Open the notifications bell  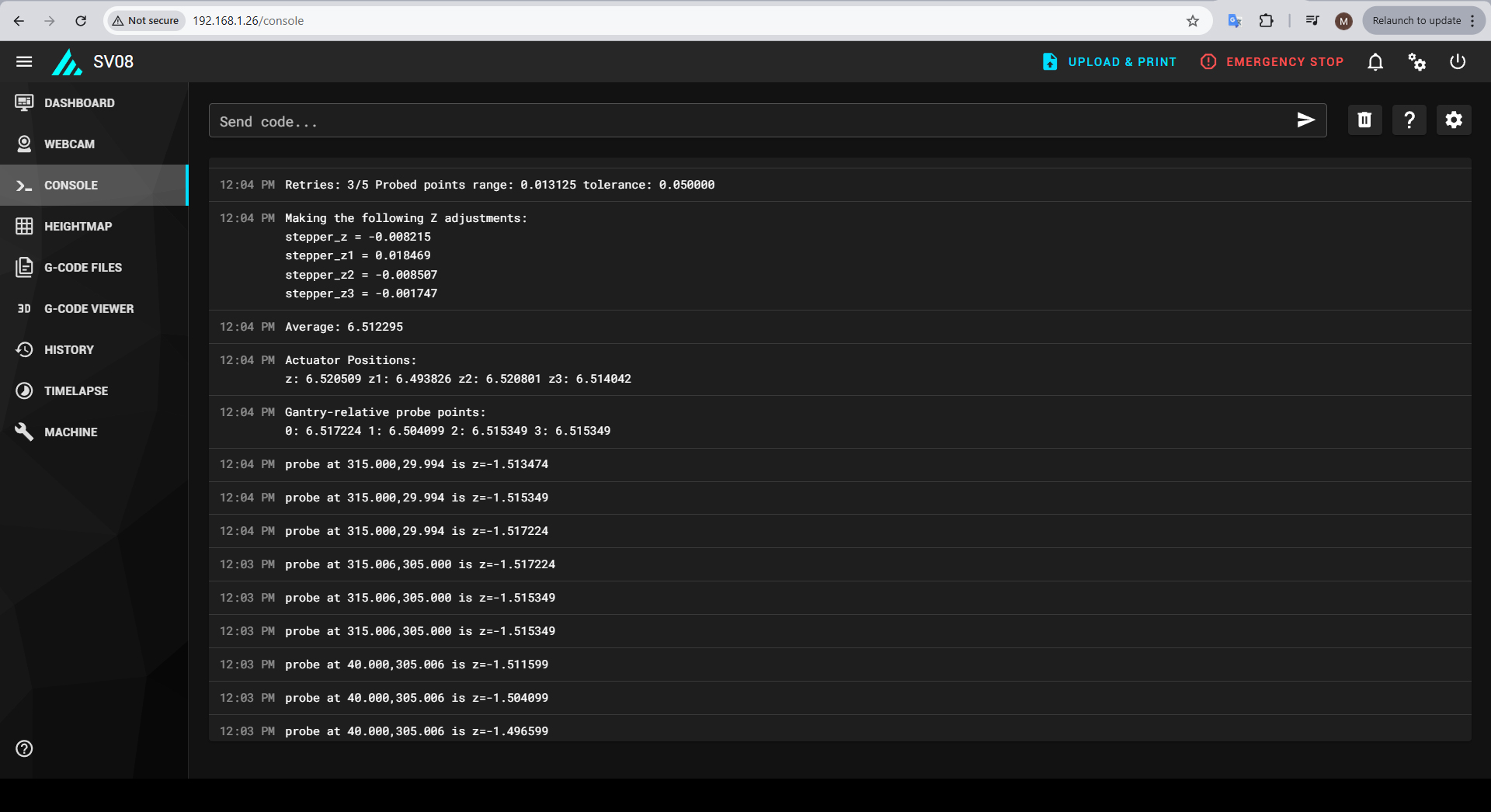(x=1375, y=62)
